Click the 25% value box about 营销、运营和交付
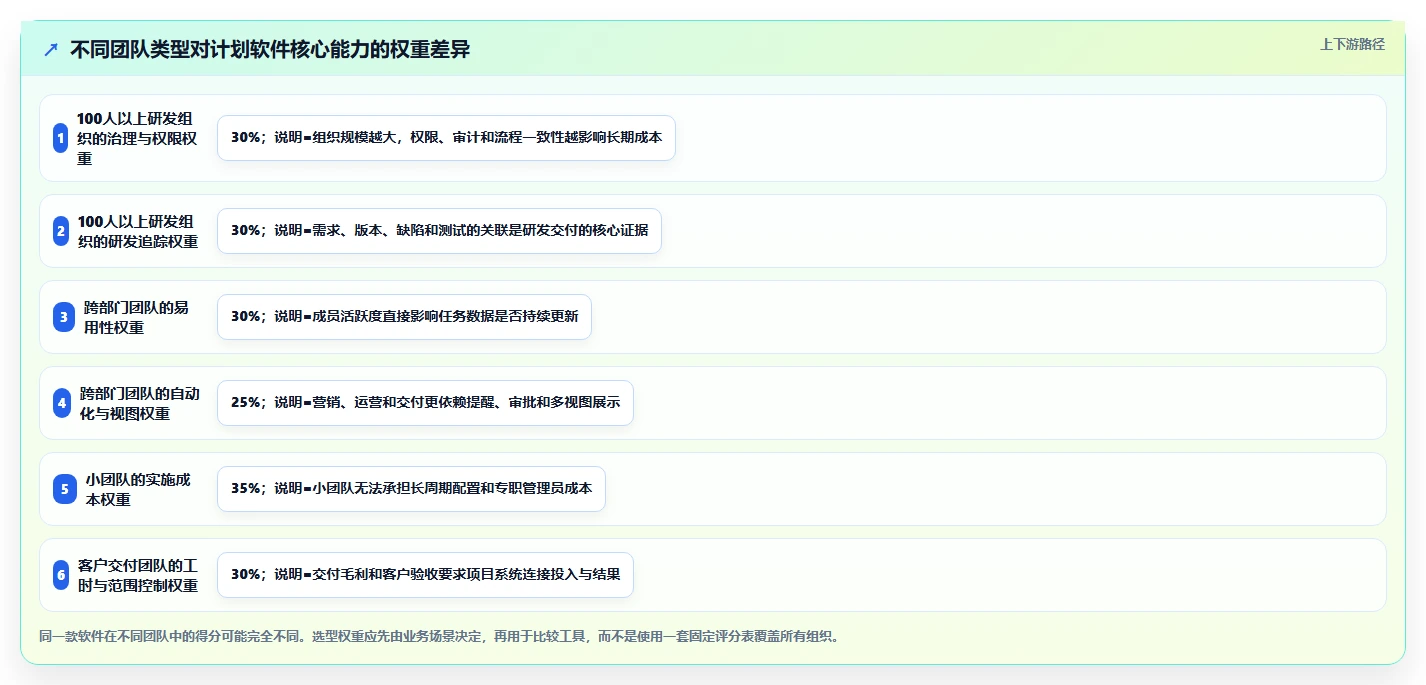 [425, 403]
